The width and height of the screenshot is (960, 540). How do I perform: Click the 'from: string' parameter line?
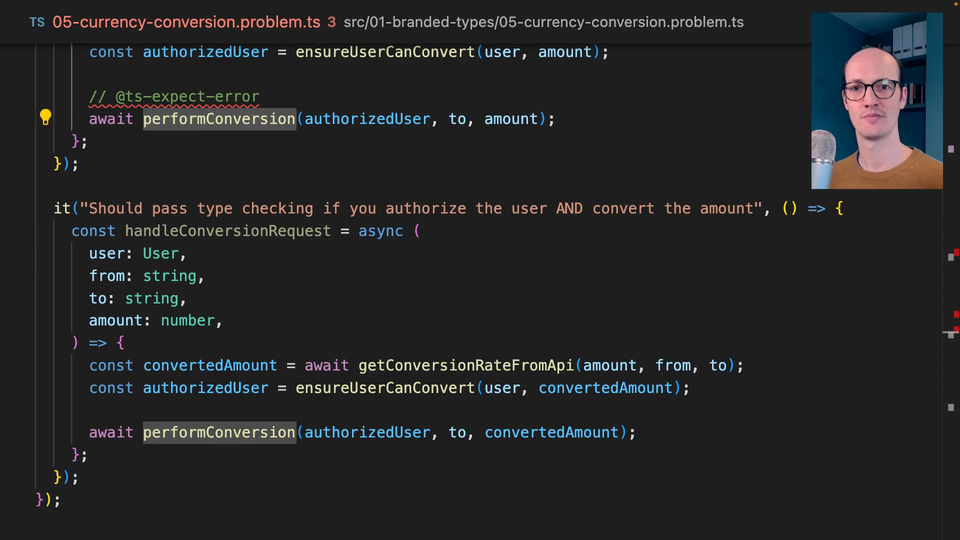click(x=146, y=275)
